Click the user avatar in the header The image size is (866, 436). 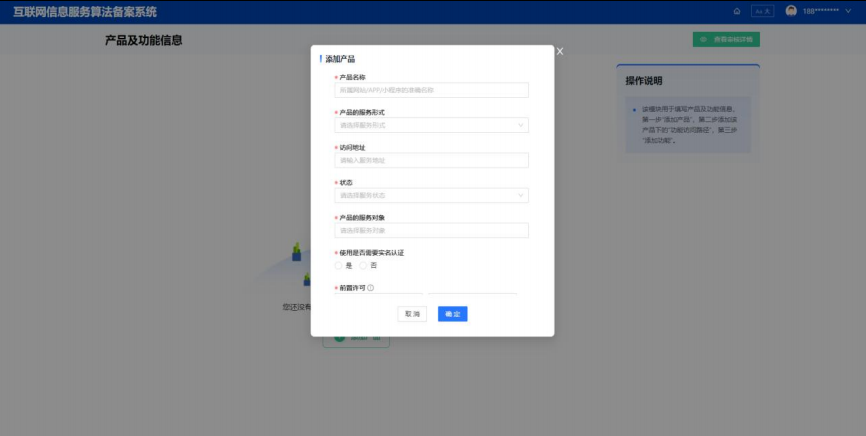pos(791,11)
